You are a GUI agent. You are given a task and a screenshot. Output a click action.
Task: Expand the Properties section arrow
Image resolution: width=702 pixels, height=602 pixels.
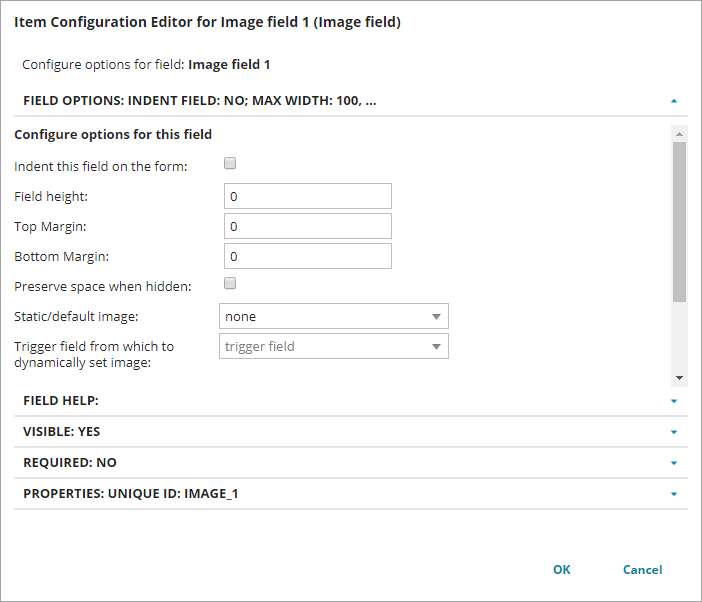click(x=674, y=494)
